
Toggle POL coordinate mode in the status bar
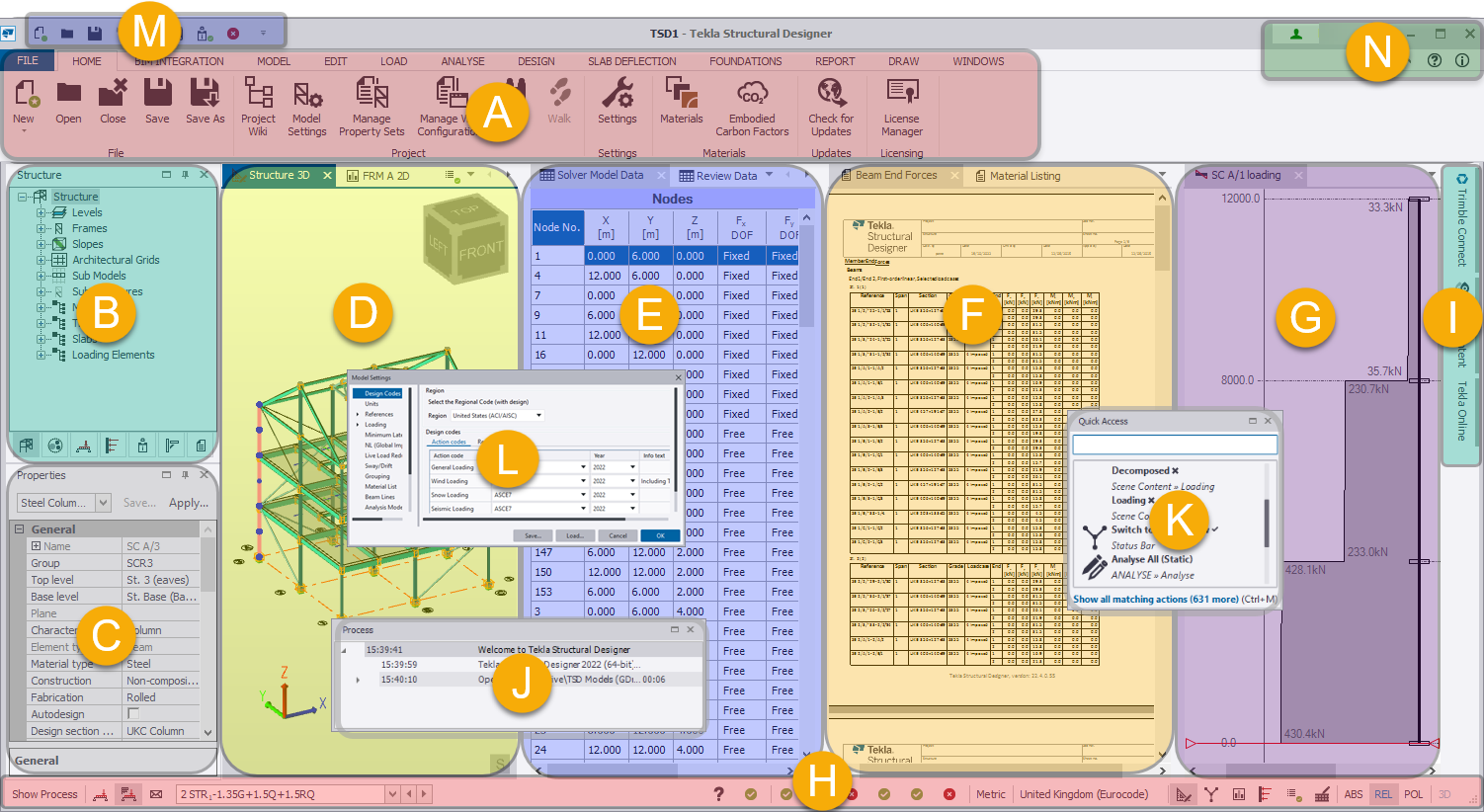[x=1414, y=794]
